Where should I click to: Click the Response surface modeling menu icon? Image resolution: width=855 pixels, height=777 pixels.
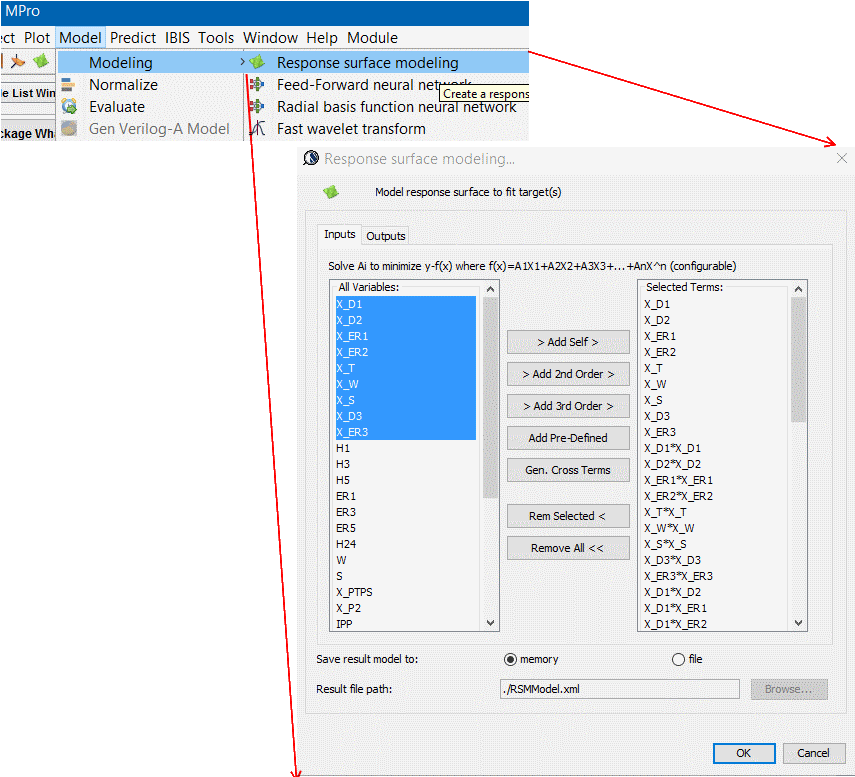pos(258,63)
